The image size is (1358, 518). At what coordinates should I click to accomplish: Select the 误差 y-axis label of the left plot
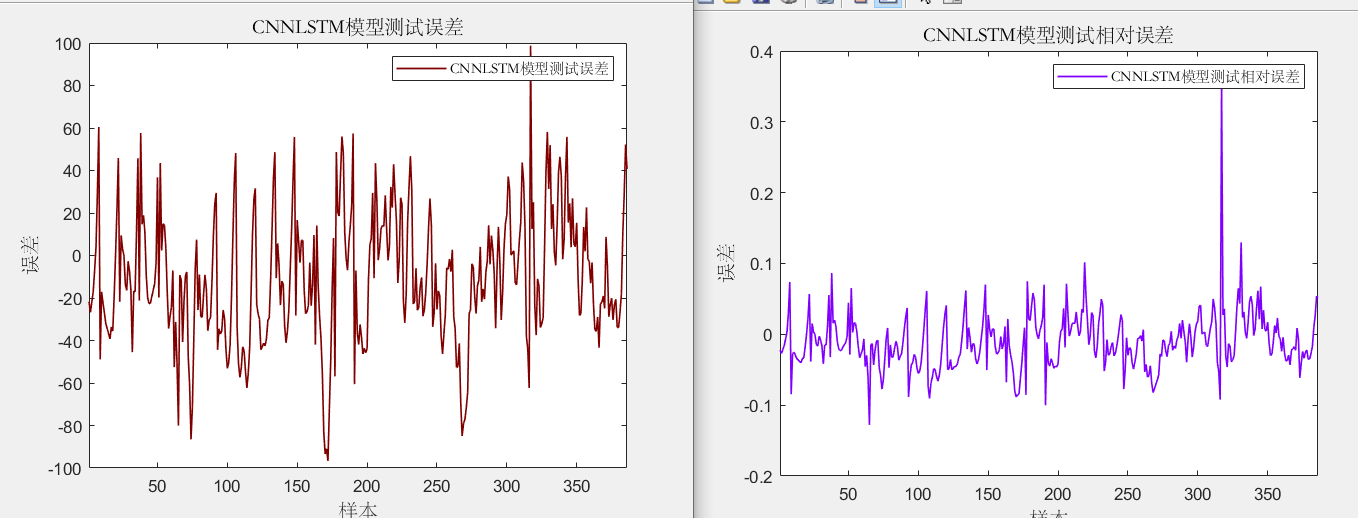(x=30, y=255)
